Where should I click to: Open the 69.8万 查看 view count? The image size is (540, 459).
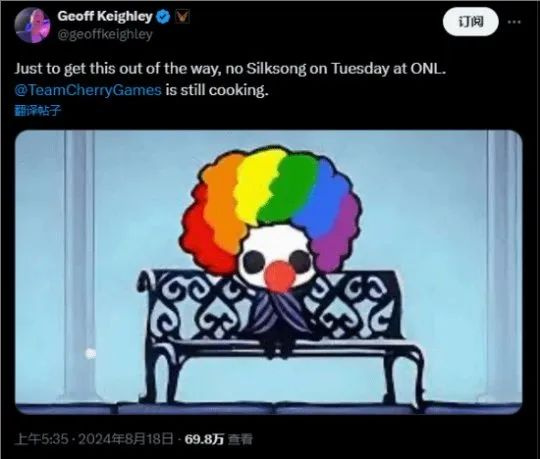point(218,439)
